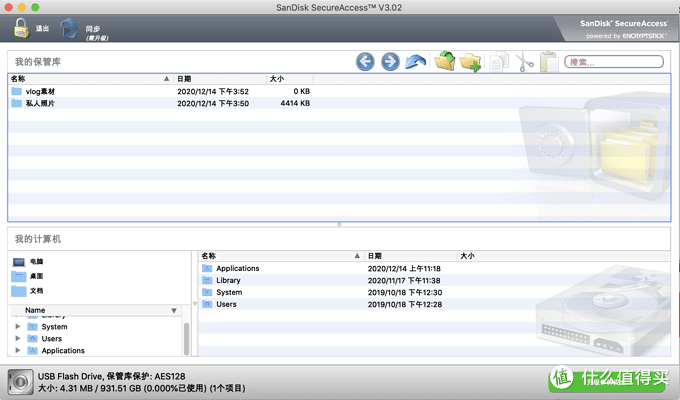This screenshot has height=400, width=680.
Task: Open 桌面 desktop shortcut in sidebar
Action: tap(28, 276)
